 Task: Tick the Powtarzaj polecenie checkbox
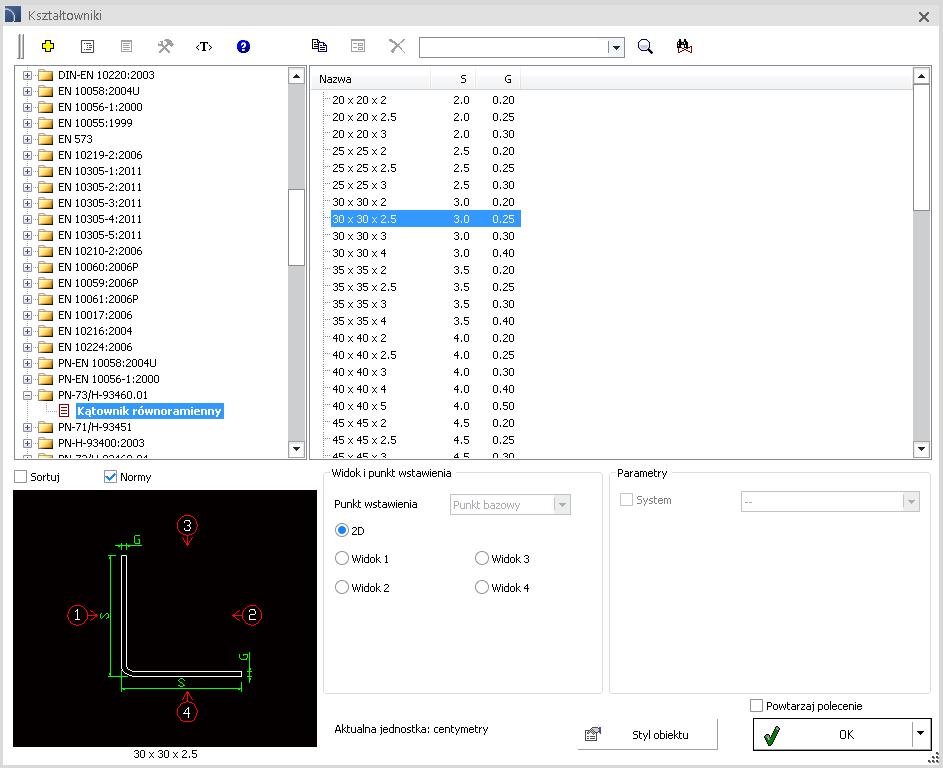point(757,705)
